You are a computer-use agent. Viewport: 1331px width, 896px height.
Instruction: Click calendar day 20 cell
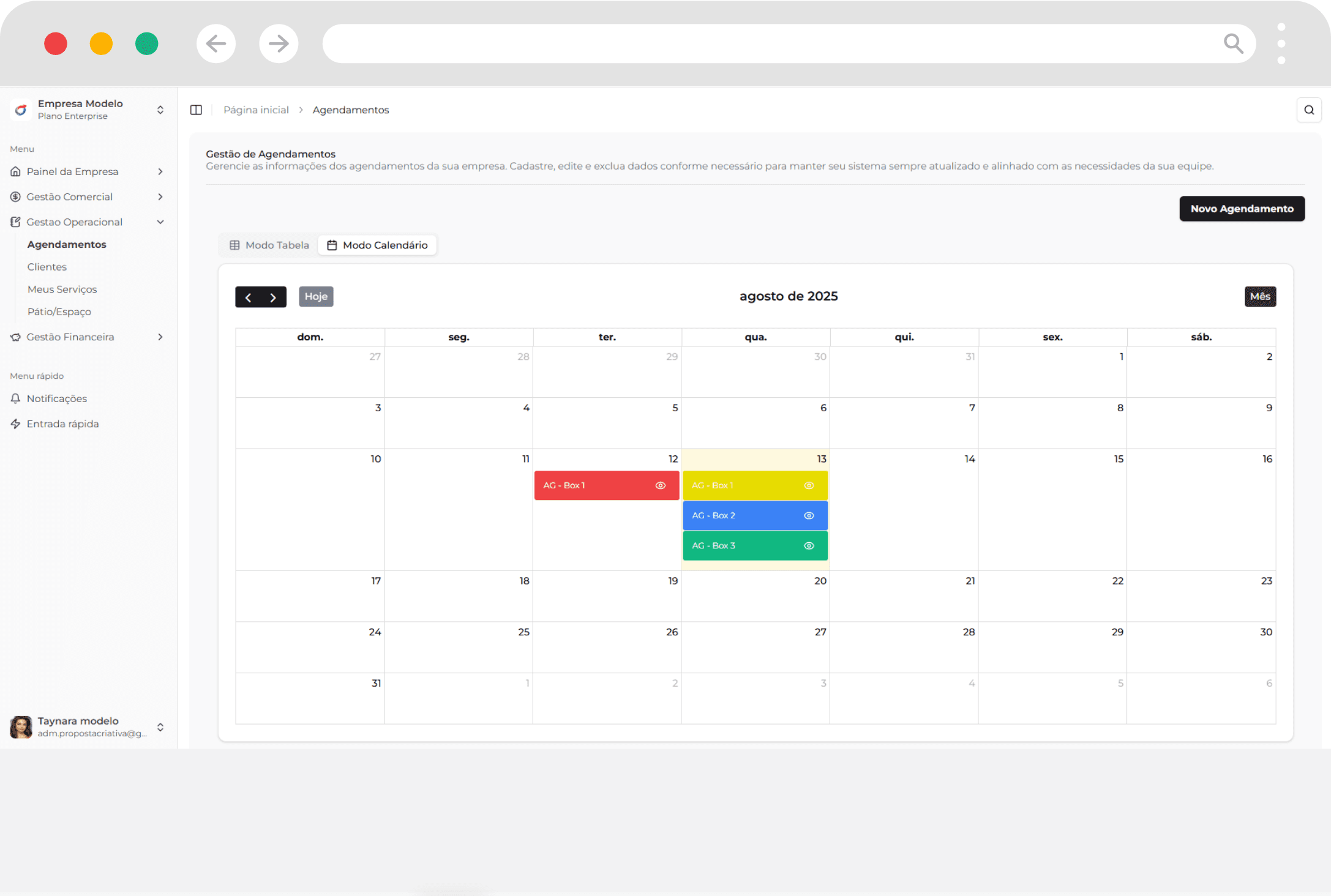click(755, 597)
